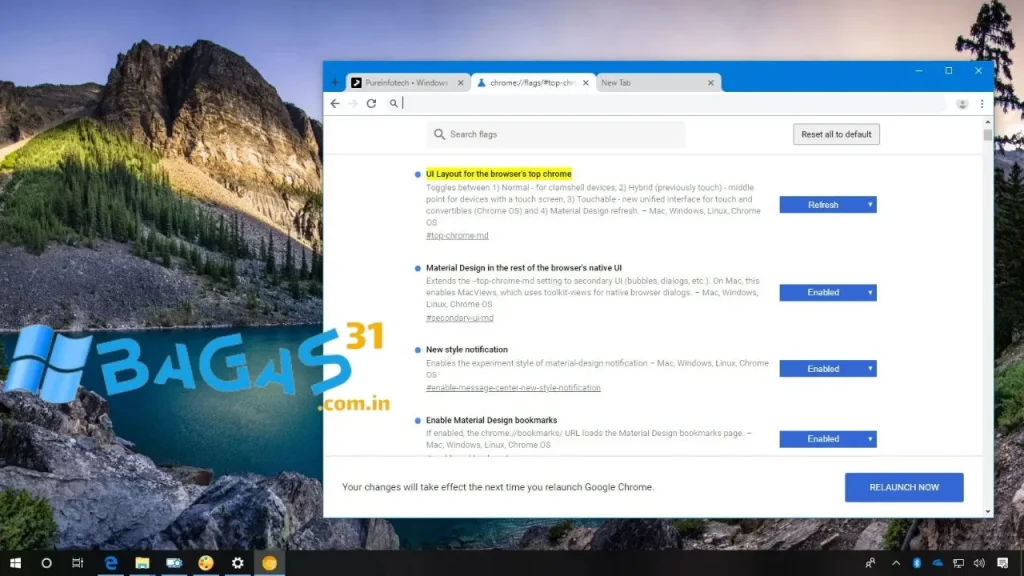Open the network tray icon
The width and height of the screenshot is (1024, 576).
click(958, 563)
